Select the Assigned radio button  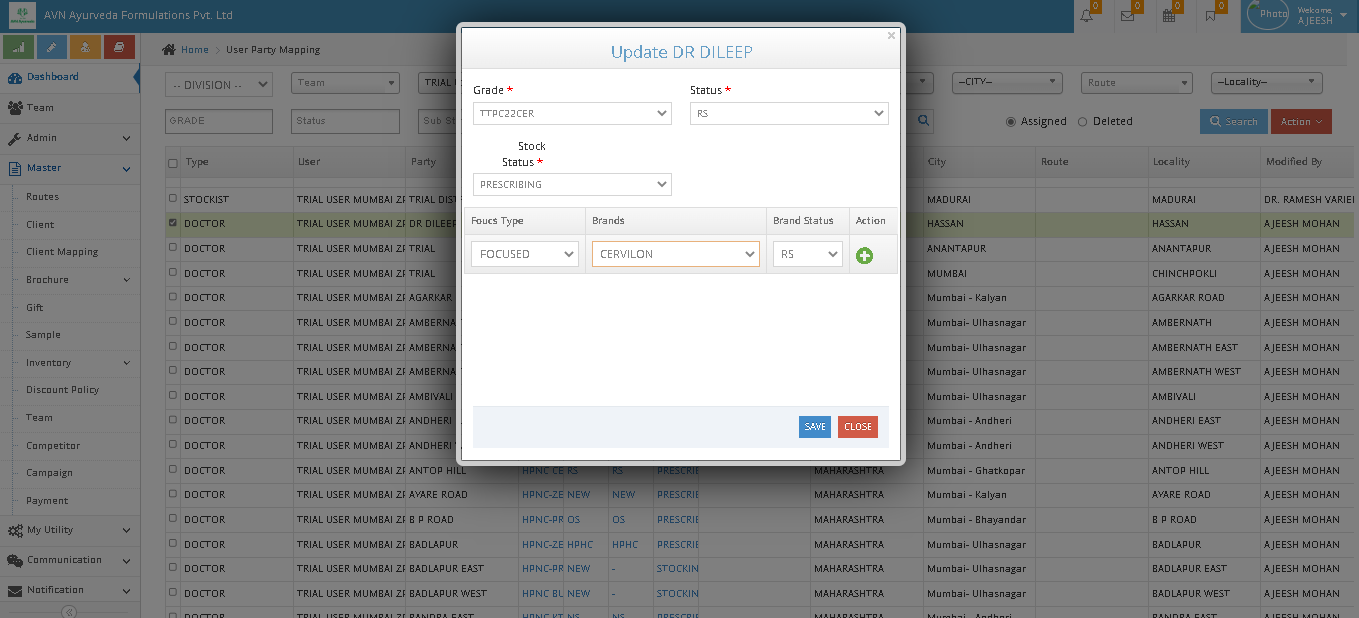[1011, 122]
